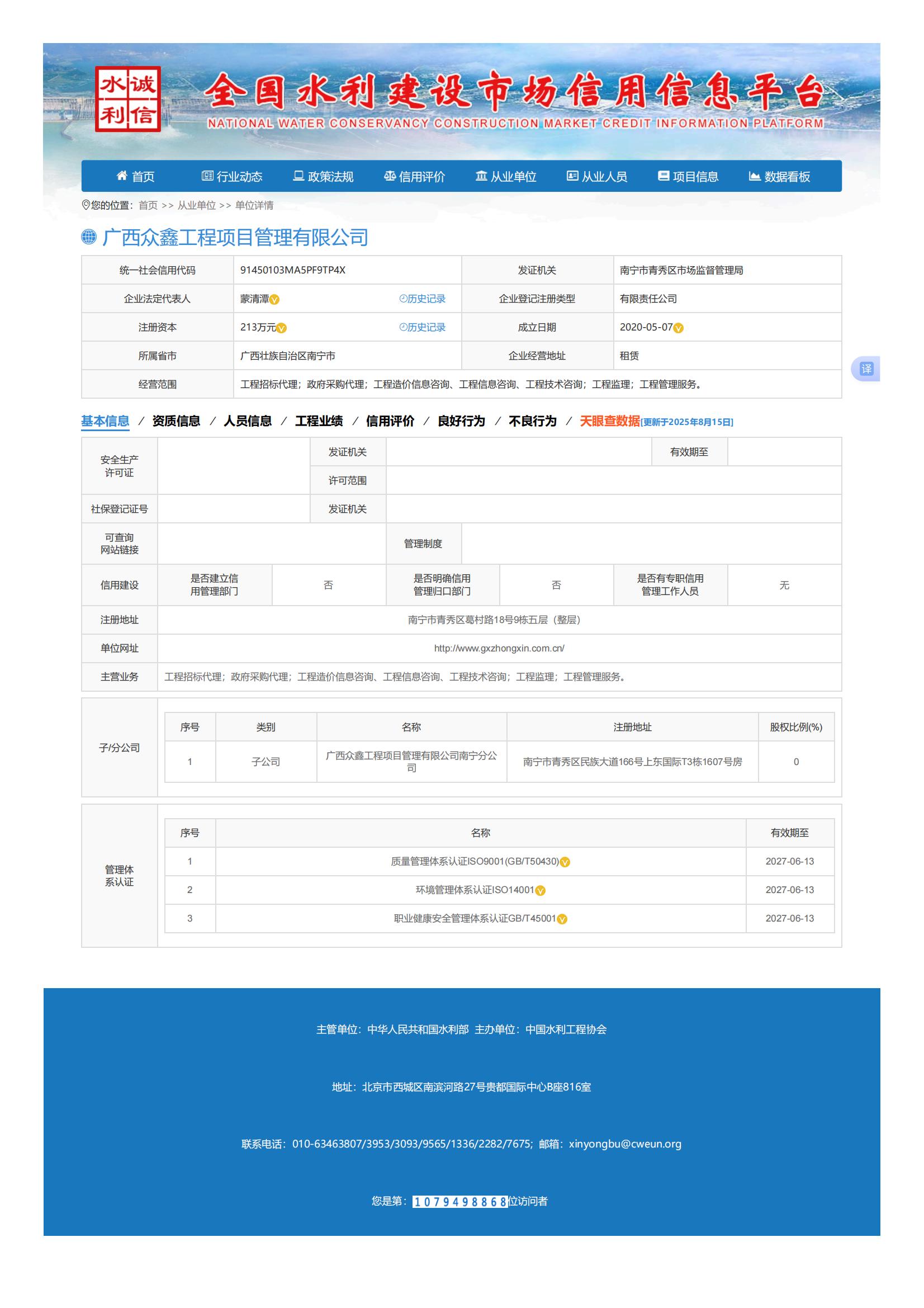Click badge next to ISO9001 certification
924x1308 pixels.
click(565, 862)
